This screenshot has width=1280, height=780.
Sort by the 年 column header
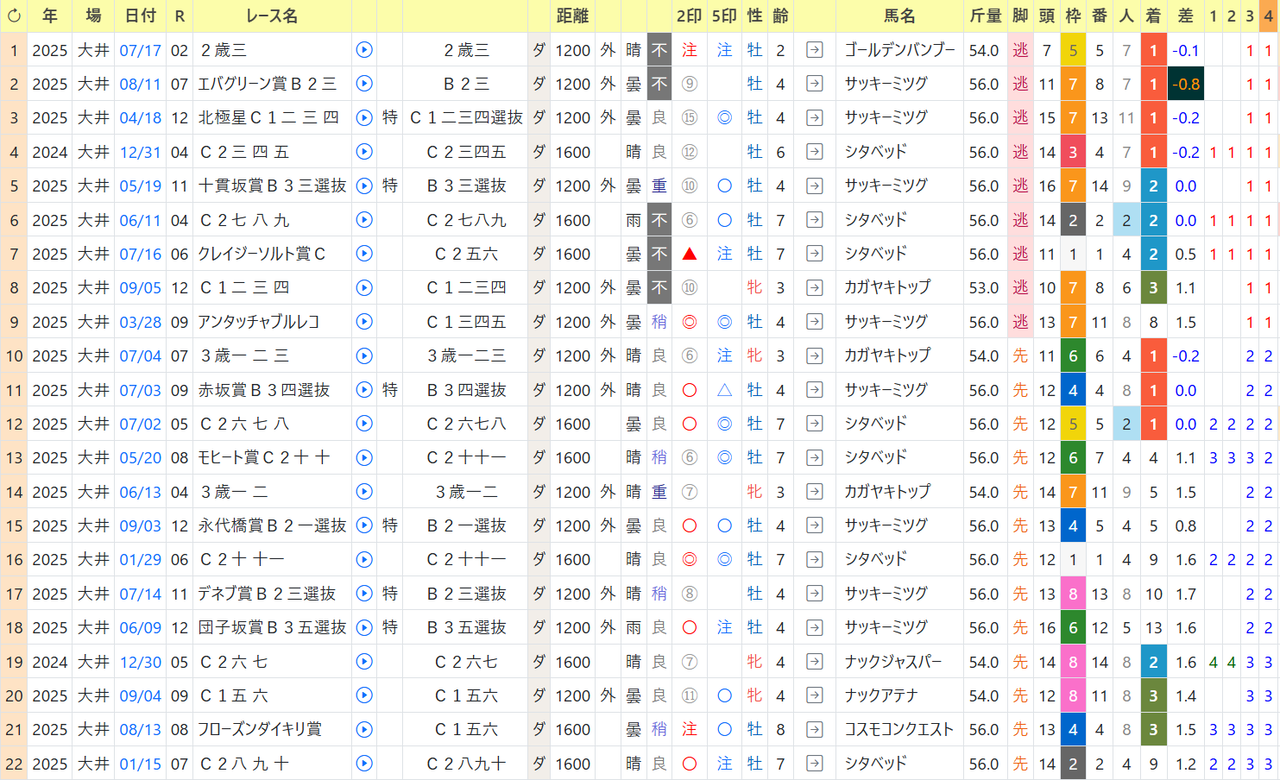(x=50, y=16)
